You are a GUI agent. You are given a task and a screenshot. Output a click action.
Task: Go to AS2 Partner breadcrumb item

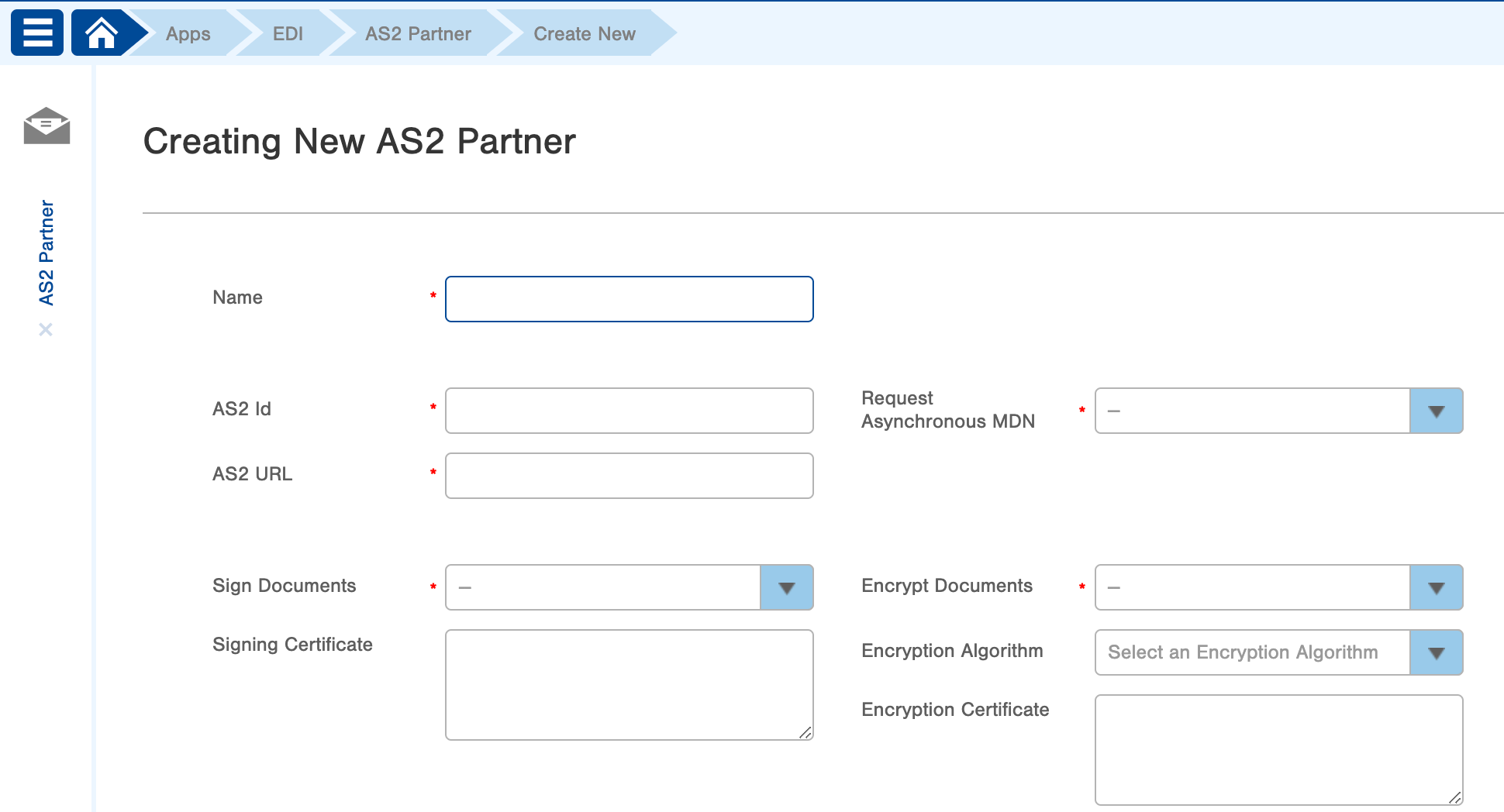click(x=418, y=33)
